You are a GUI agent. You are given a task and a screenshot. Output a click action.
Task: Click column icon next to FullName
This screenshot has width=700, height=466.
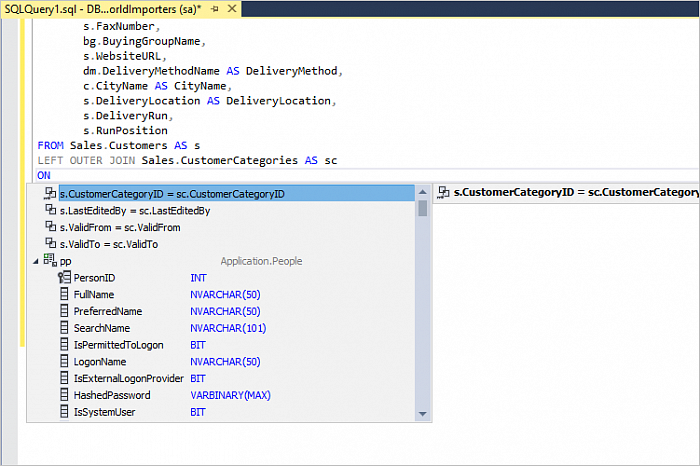click(64, 295)
